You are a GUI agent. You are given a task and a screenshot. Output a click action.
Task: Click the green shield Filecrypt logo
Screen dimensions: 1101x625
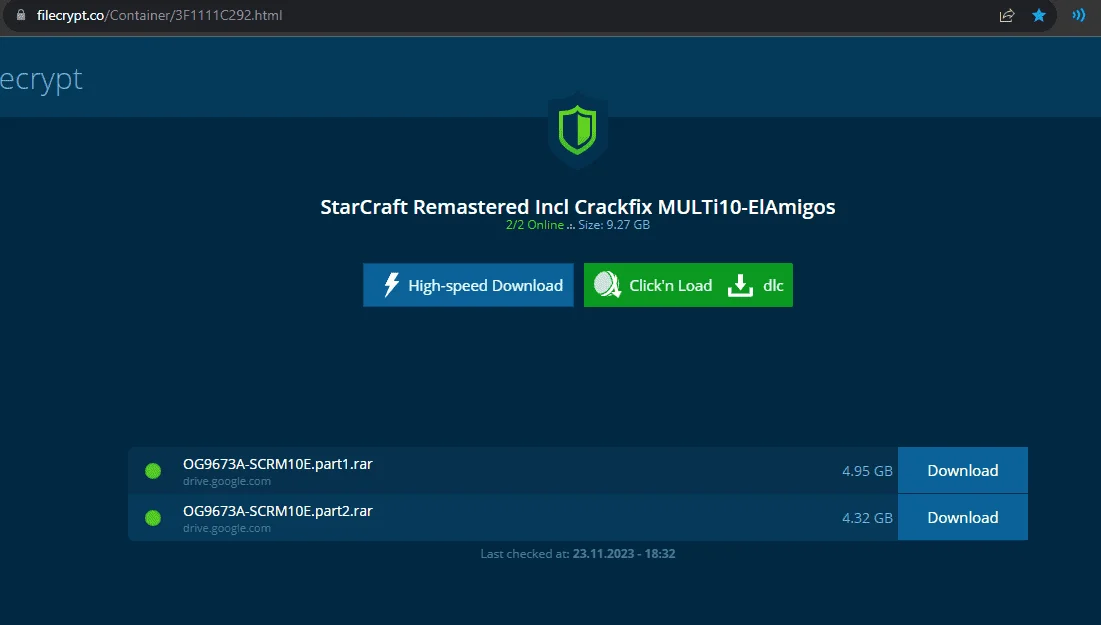tap(577, 130)
